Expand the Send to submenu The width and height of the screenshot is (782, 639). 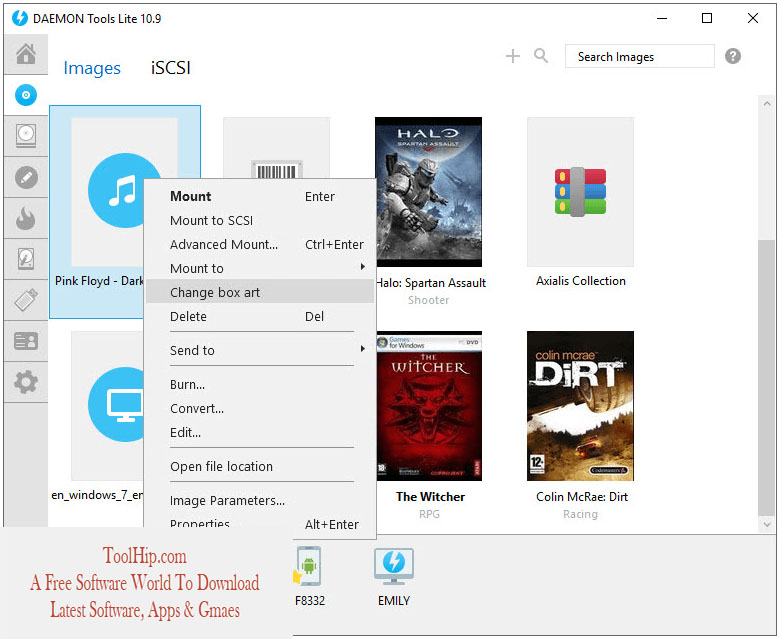pyautogui.click(x=260, y=350)
